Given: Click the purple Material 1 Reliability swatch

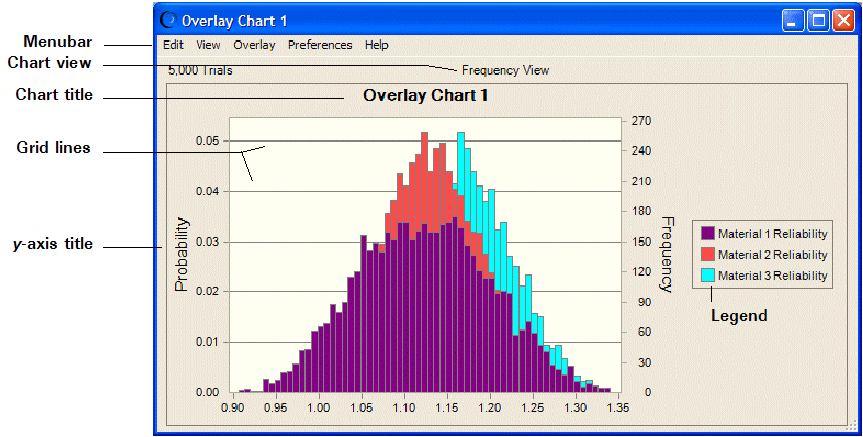Looking at the screenshot, I should [x=708, y=233].
